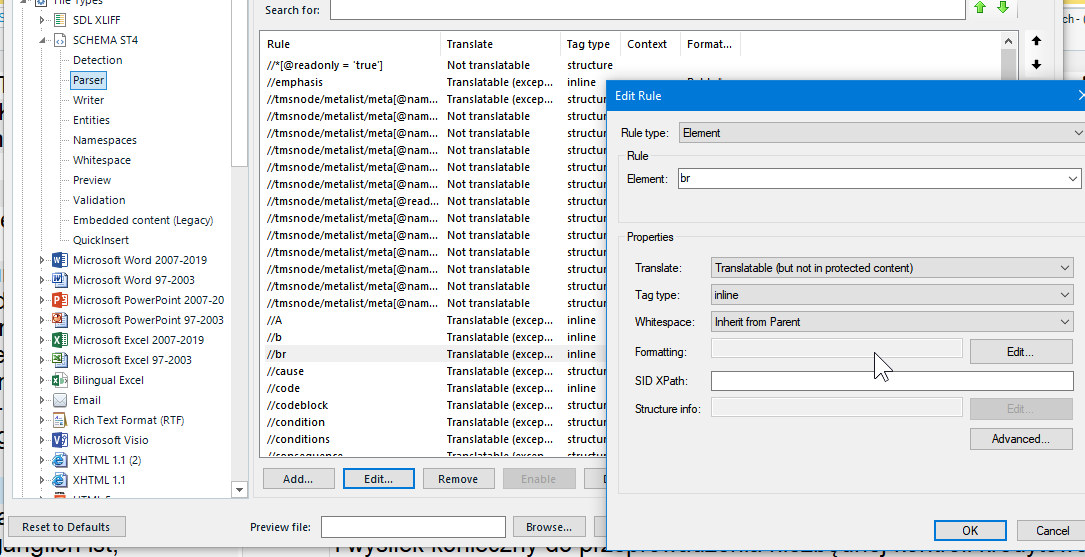Select the Preview tree item
1085x557 pixels.
coord(92,180)
